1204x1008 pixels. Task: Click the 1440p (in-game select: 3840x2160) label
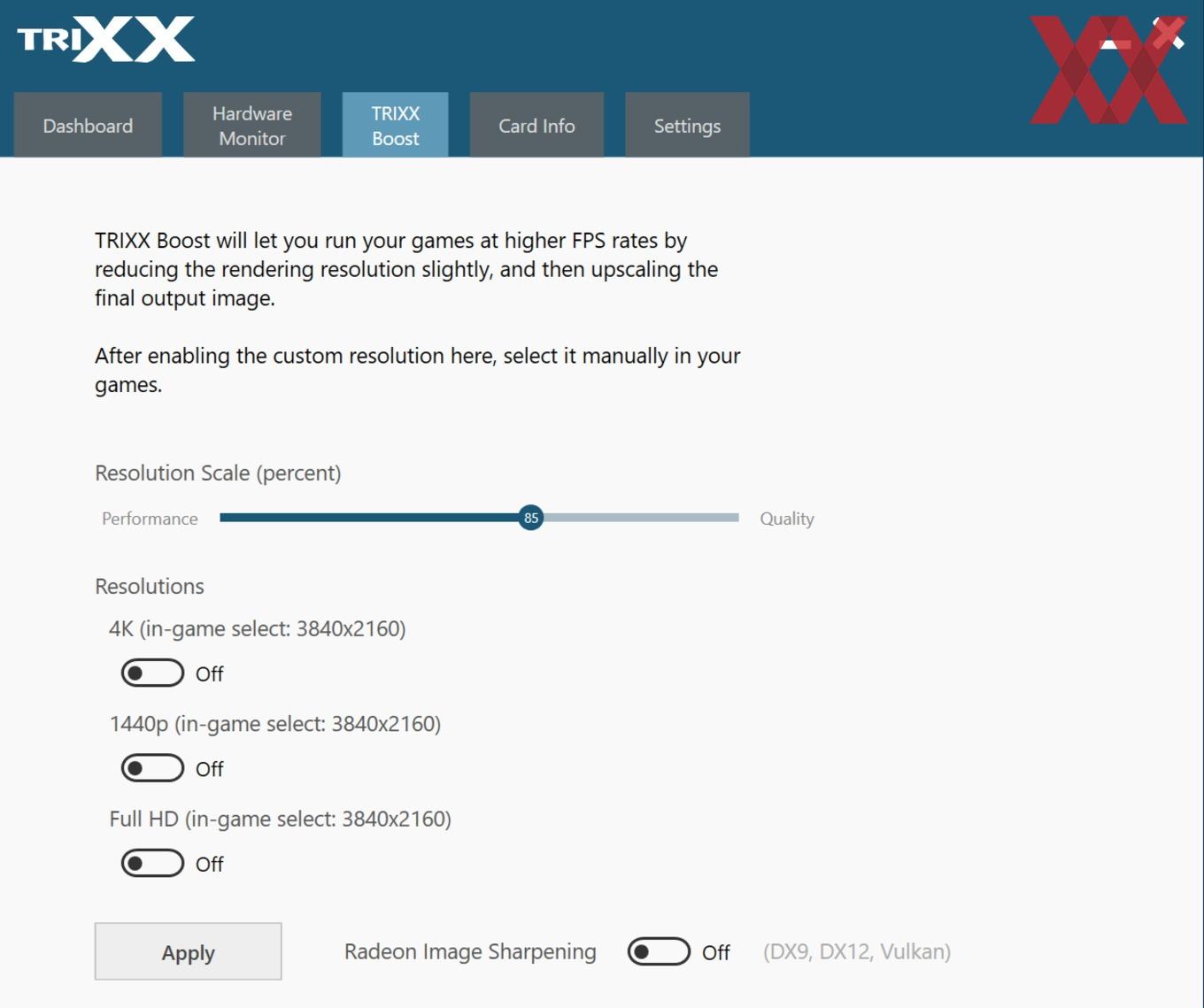[x=275, y=724]
